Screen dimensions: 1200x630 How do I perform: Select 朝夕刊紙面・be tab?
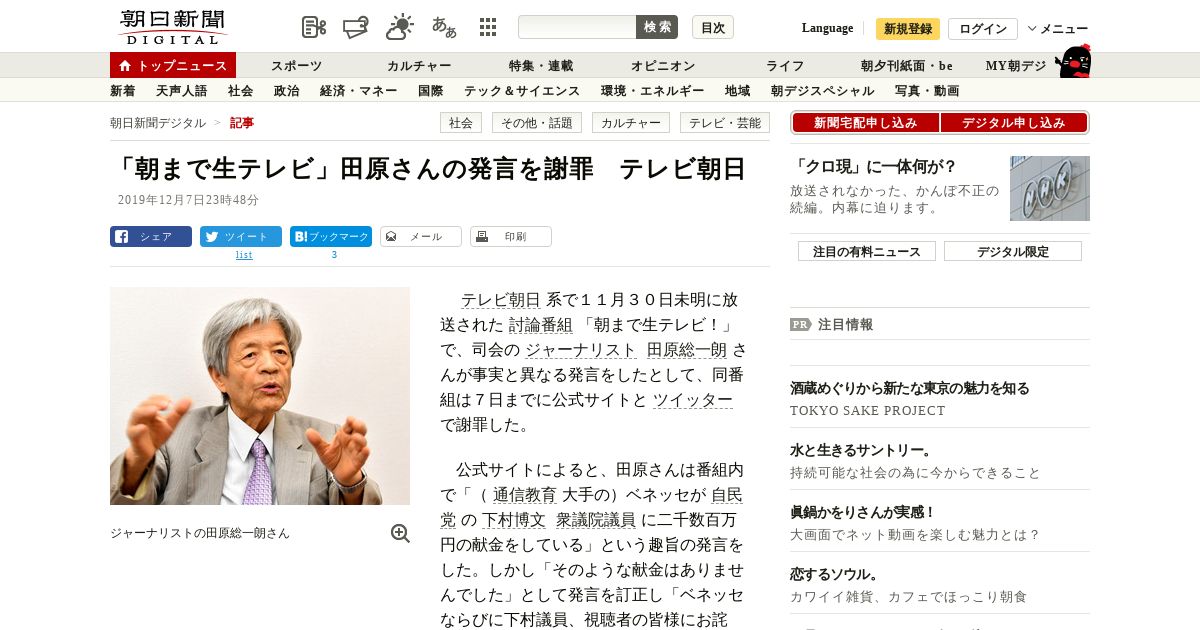[x=907, y=65]
